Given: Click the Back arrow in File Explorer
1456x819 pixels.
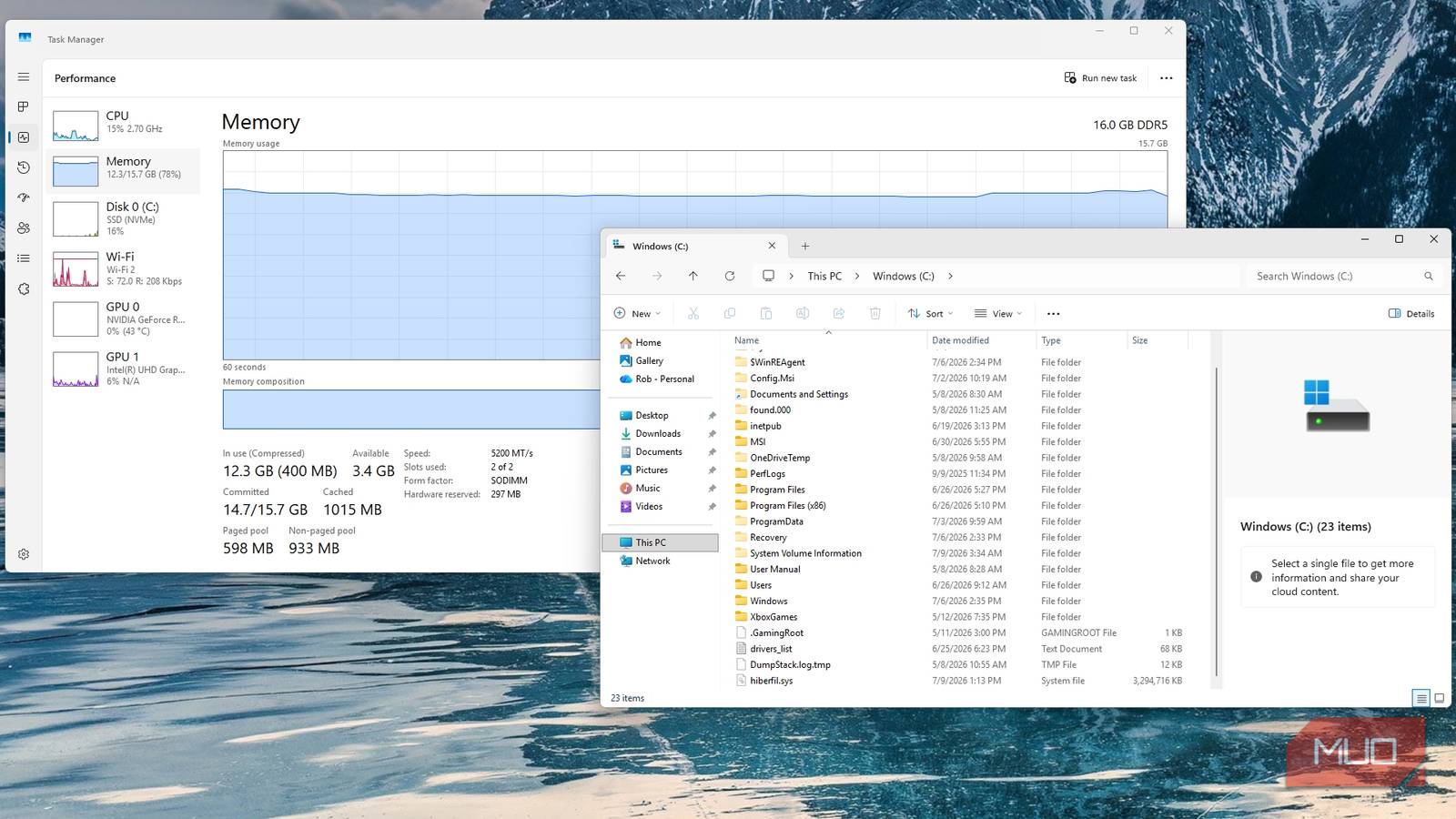Looking at the screenshot, I should tap(621, 276).
